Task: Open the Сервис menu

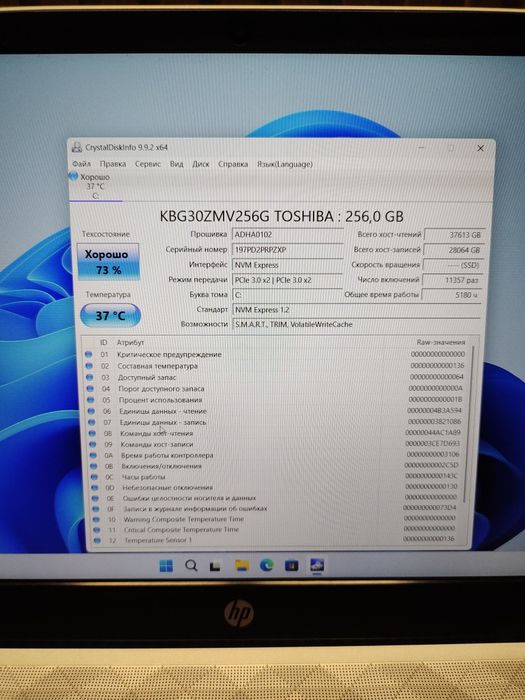Action: (x=148, y=164)
